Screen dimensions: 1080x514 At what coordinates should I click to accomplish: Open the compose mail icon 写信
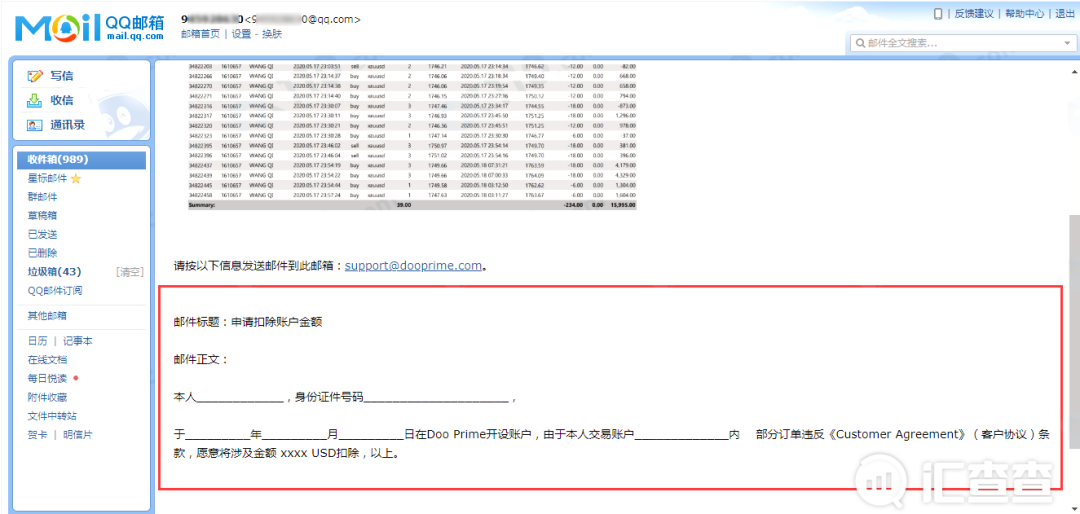click(35, 76)
